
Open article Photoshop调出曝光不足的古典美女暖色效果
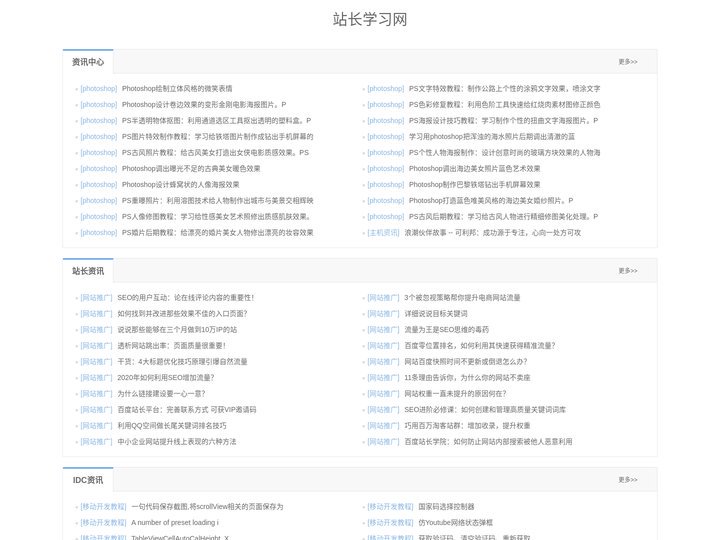[x=191, y=169]
